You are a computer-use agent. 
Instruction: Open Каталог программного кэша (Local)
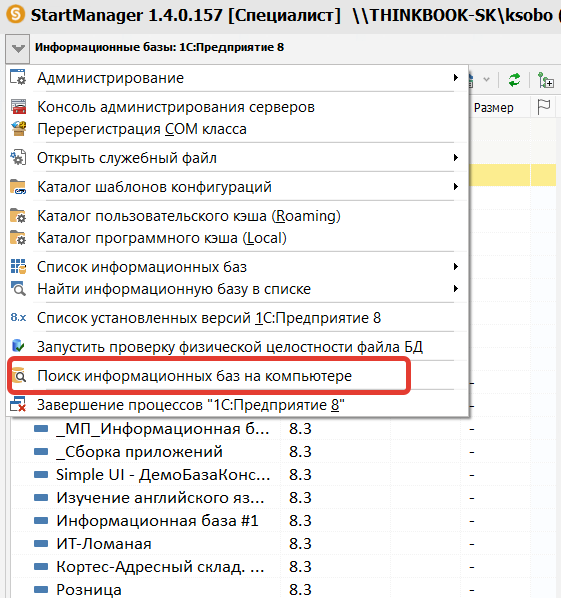pos(236,238)
